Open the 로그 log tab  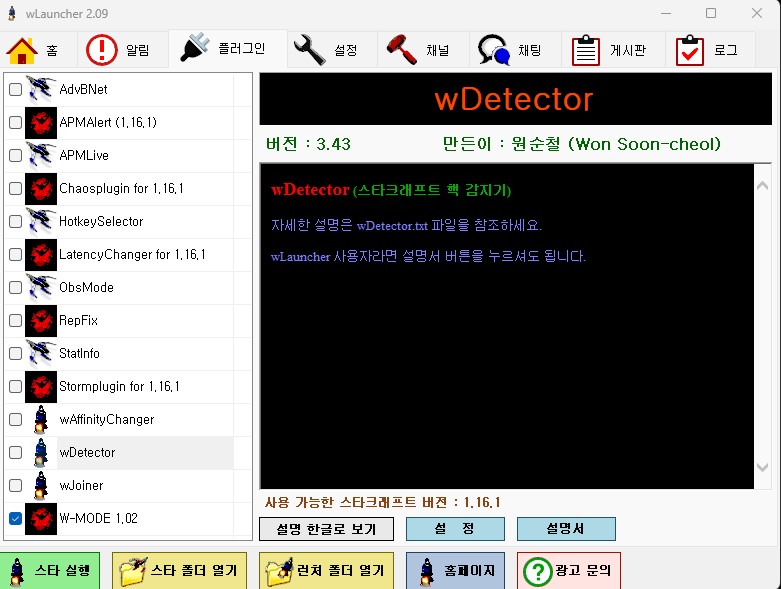click(x=710, y=50)
